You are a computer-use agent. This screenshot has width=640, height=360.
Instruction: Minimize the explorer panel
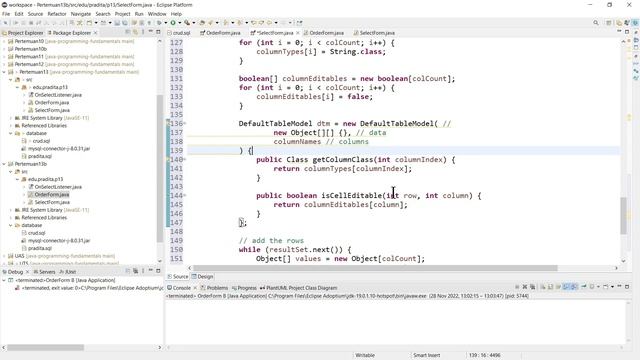point(150,32)
